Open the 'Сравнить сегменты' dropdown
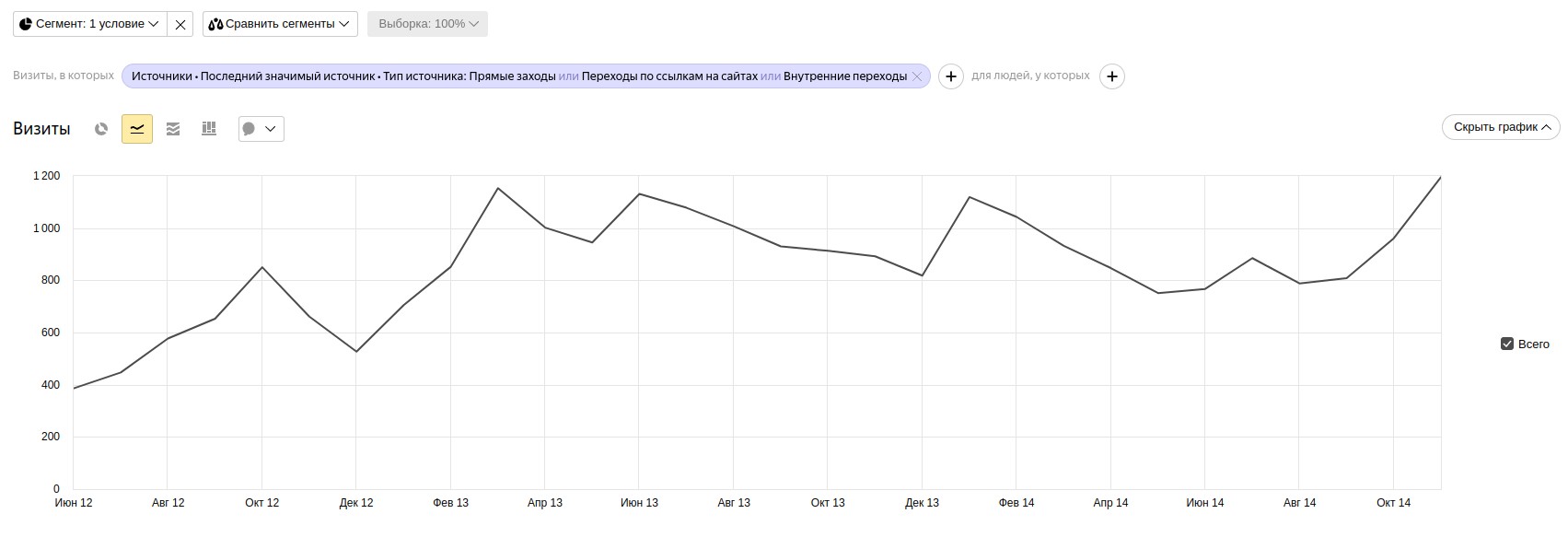 tap(280, 24)
